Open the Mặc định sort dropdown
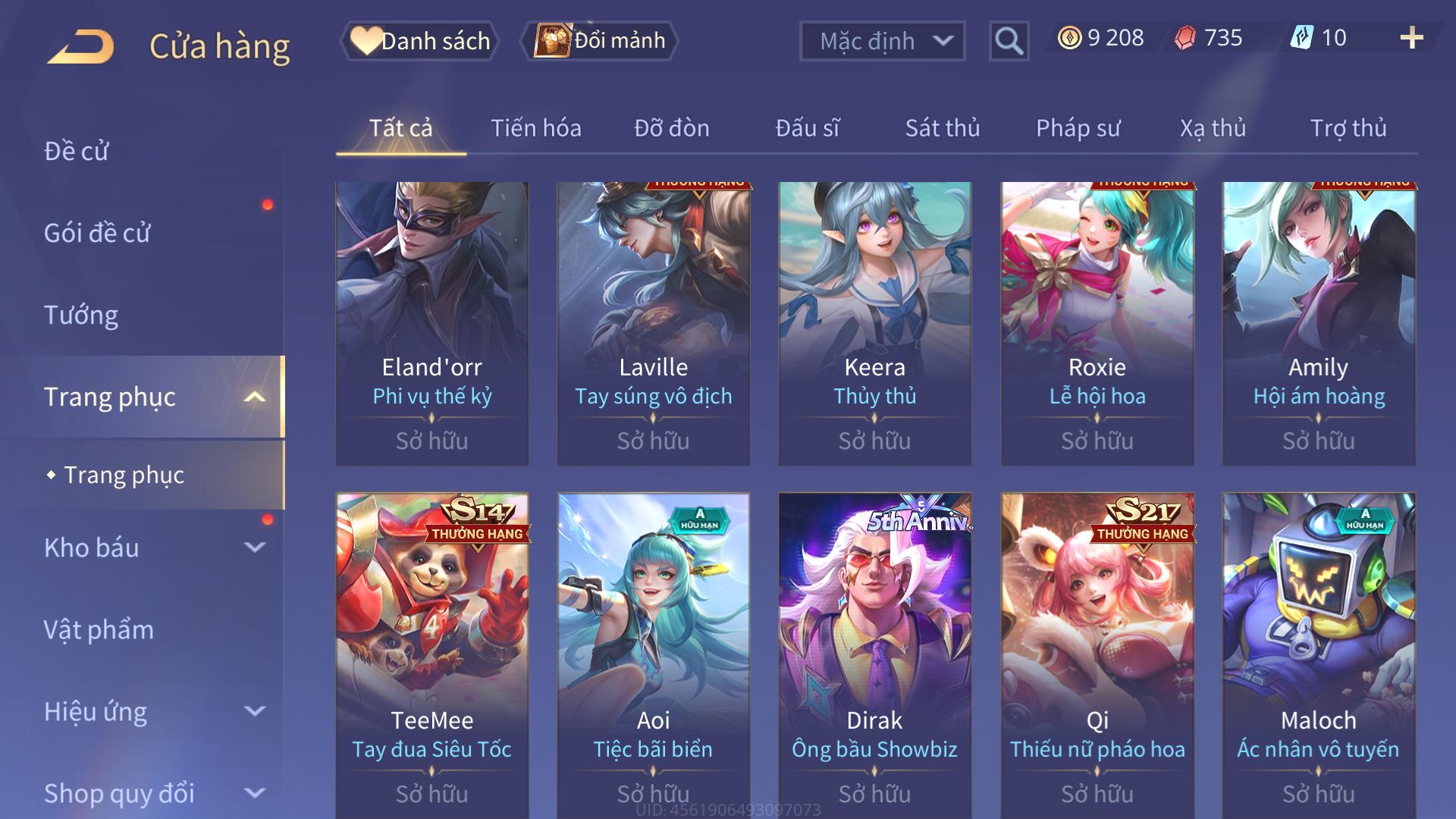 882,41
